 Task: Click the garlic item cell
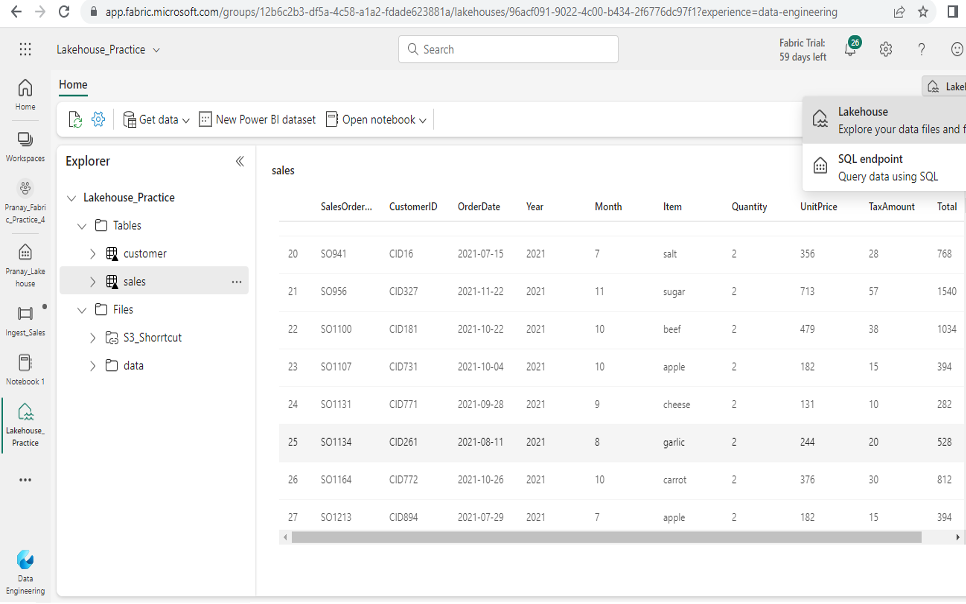(673, 443)
